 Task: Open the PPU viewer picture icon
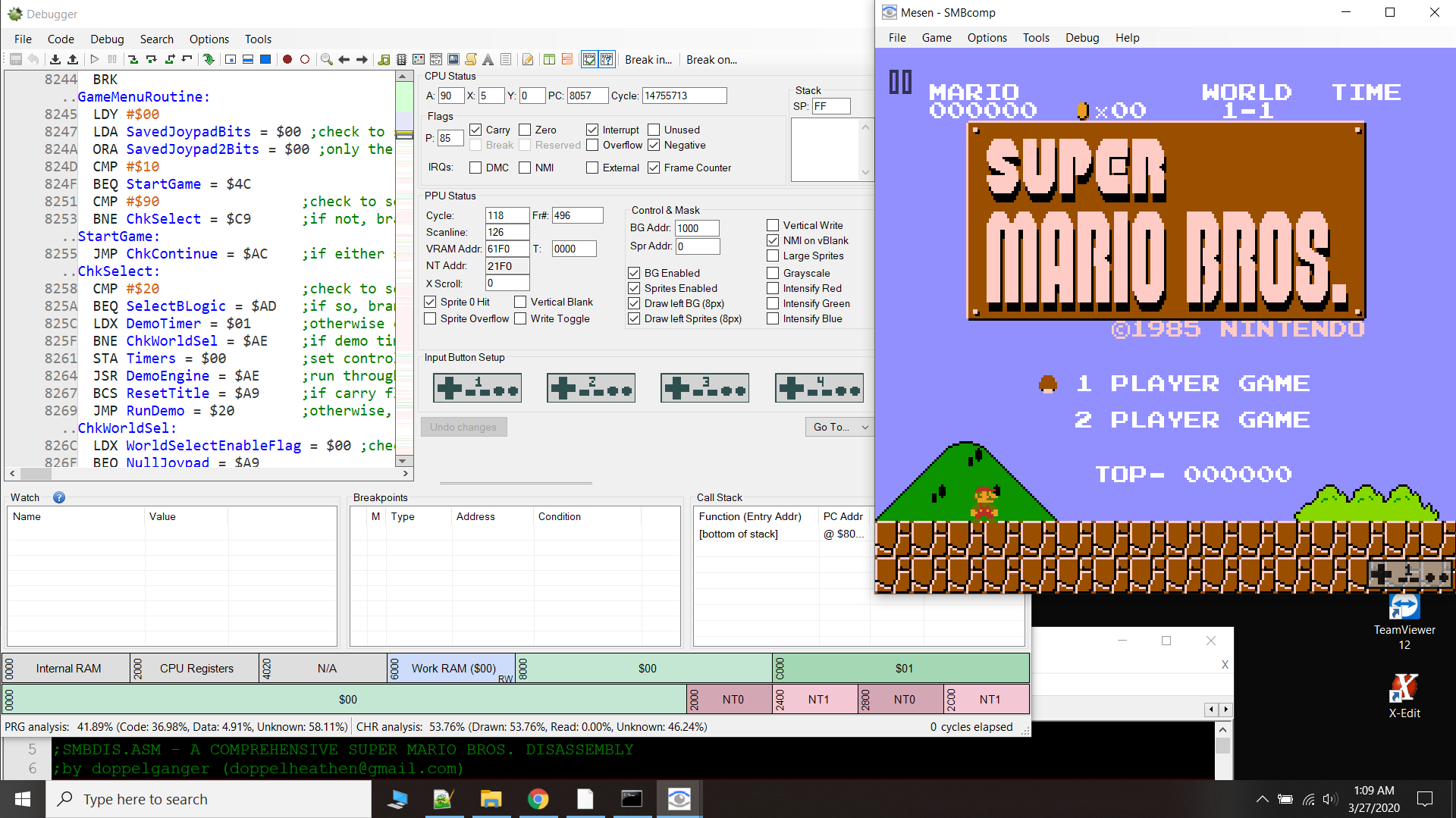tap(453, 59)
